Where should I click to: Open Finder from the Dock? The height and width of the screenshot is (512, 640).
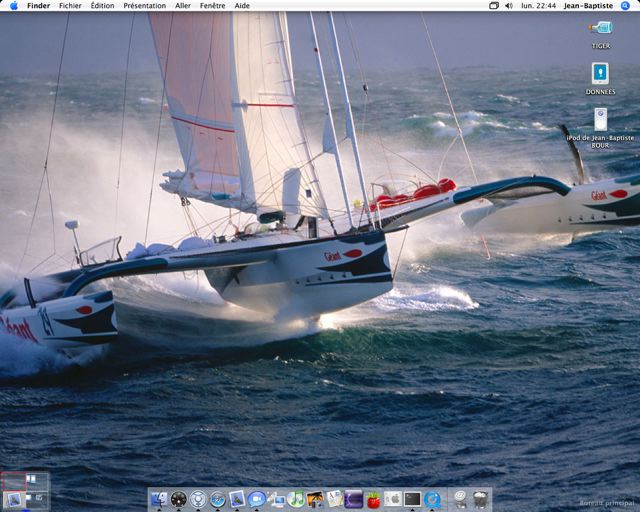pos(159,498)
